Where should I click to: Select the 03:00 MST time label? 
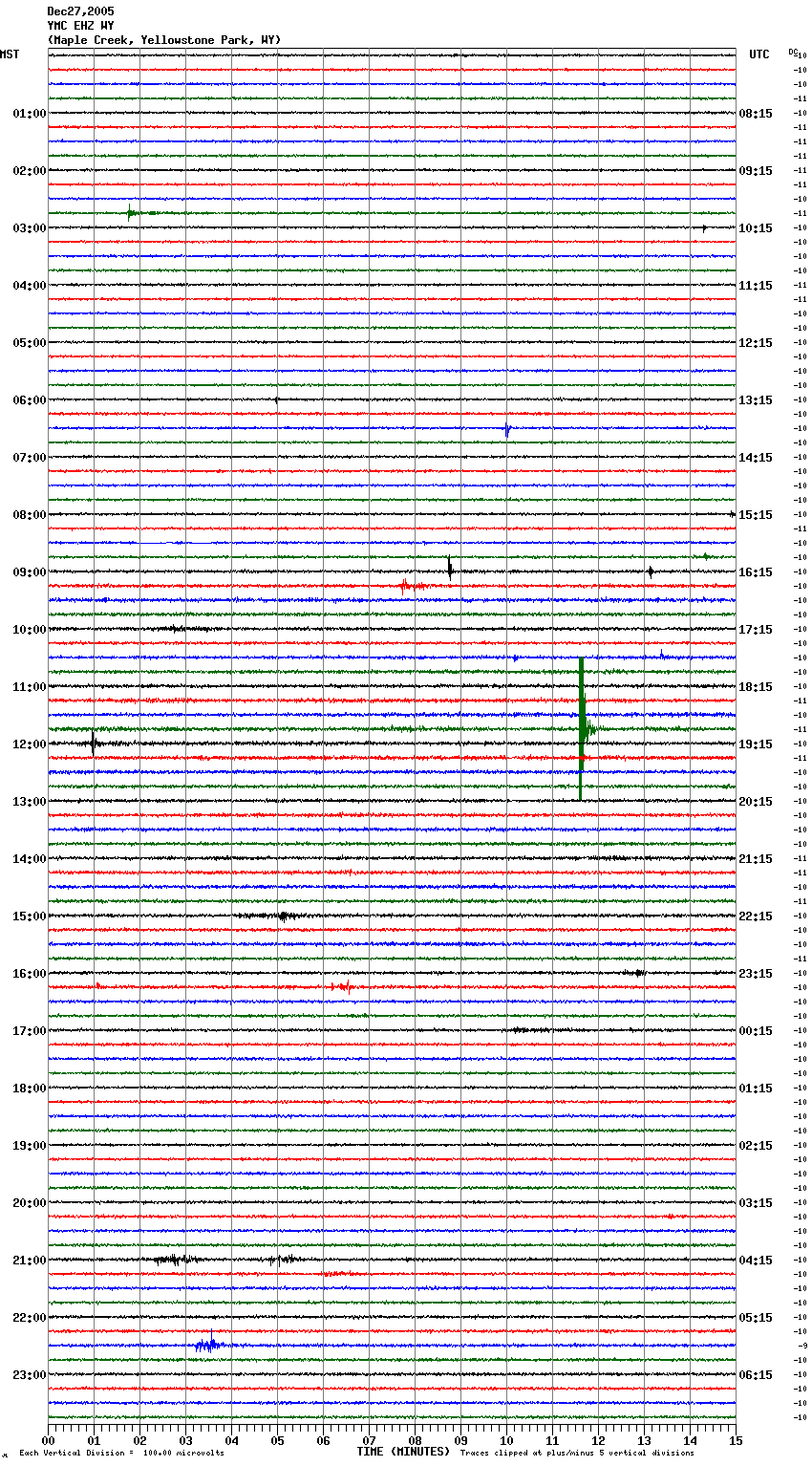tap(30, 228)
